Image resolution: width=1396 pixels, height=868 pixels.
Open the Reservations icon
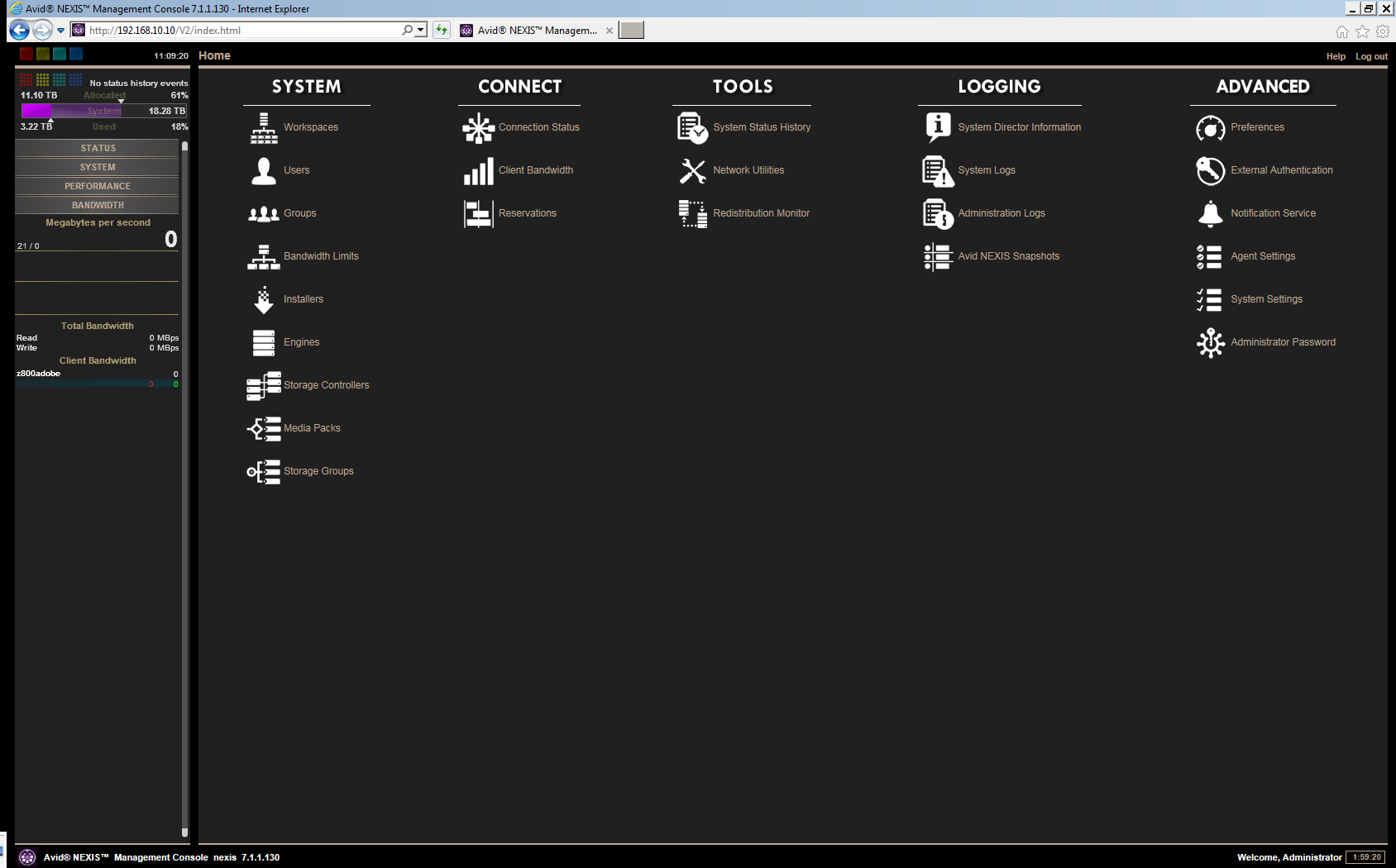coord(478,213)
